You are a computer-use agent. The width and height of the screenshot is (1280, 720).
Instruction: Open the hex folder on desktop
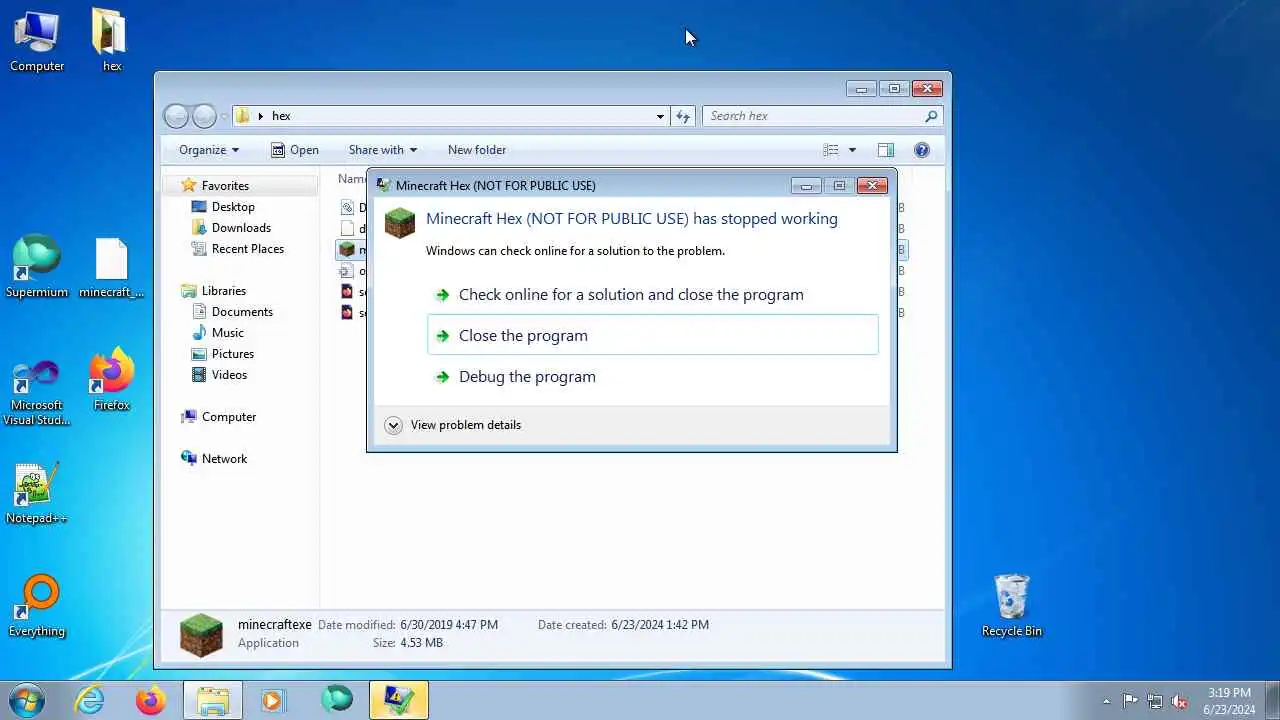point(111,41)
